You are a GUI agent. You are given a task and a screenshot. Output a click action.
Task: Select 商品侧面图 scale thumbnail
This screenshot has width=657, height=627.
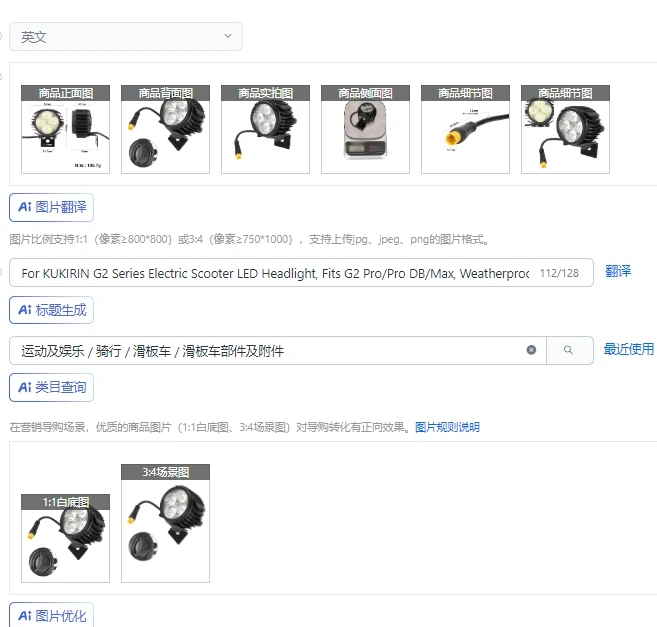[365, 130]
